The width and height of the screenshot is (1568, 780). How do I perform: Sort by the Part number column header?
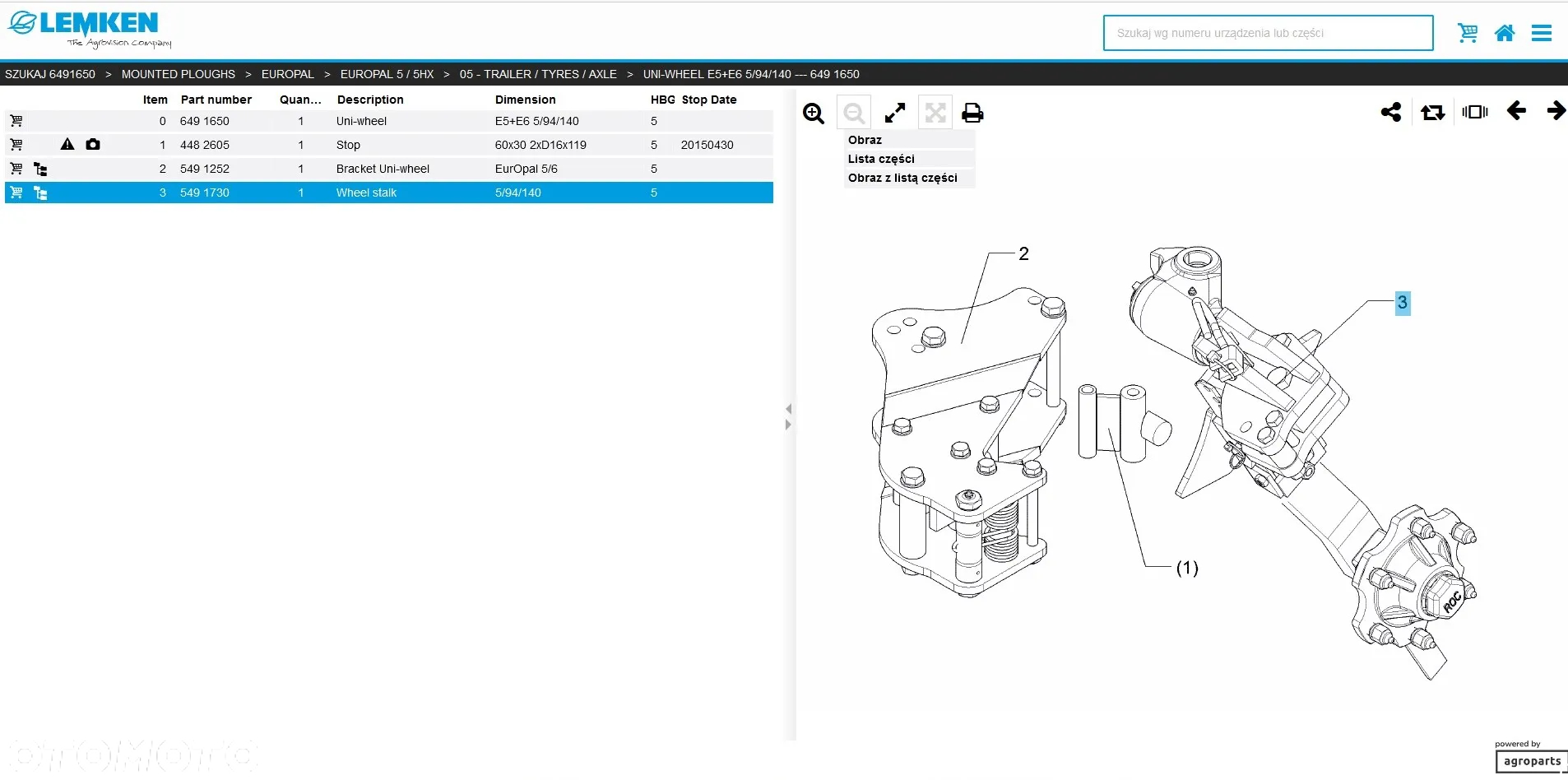pos(216,100)
